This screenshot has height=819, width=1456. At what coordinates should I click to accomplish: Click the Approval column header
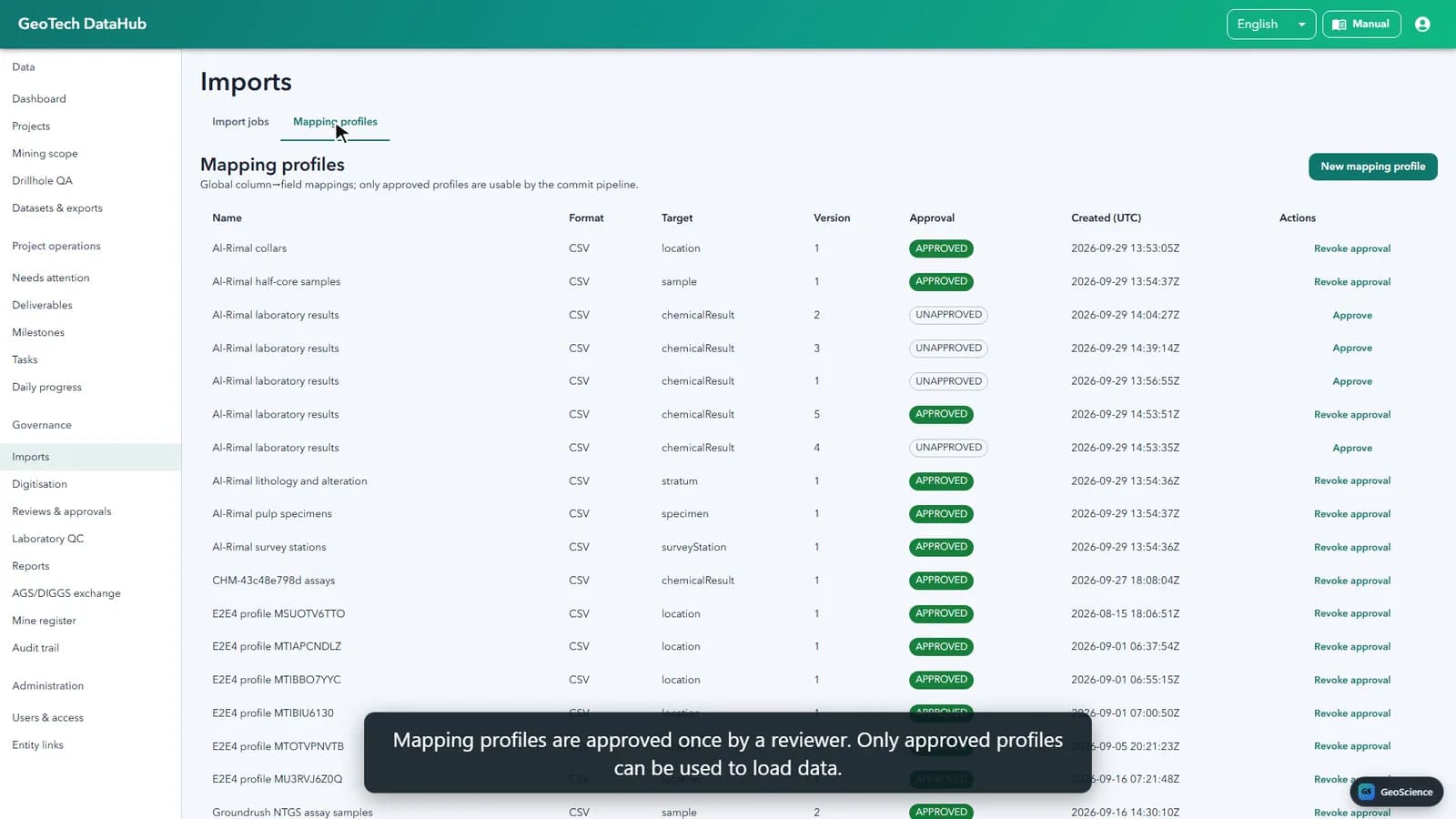point(932,218)
